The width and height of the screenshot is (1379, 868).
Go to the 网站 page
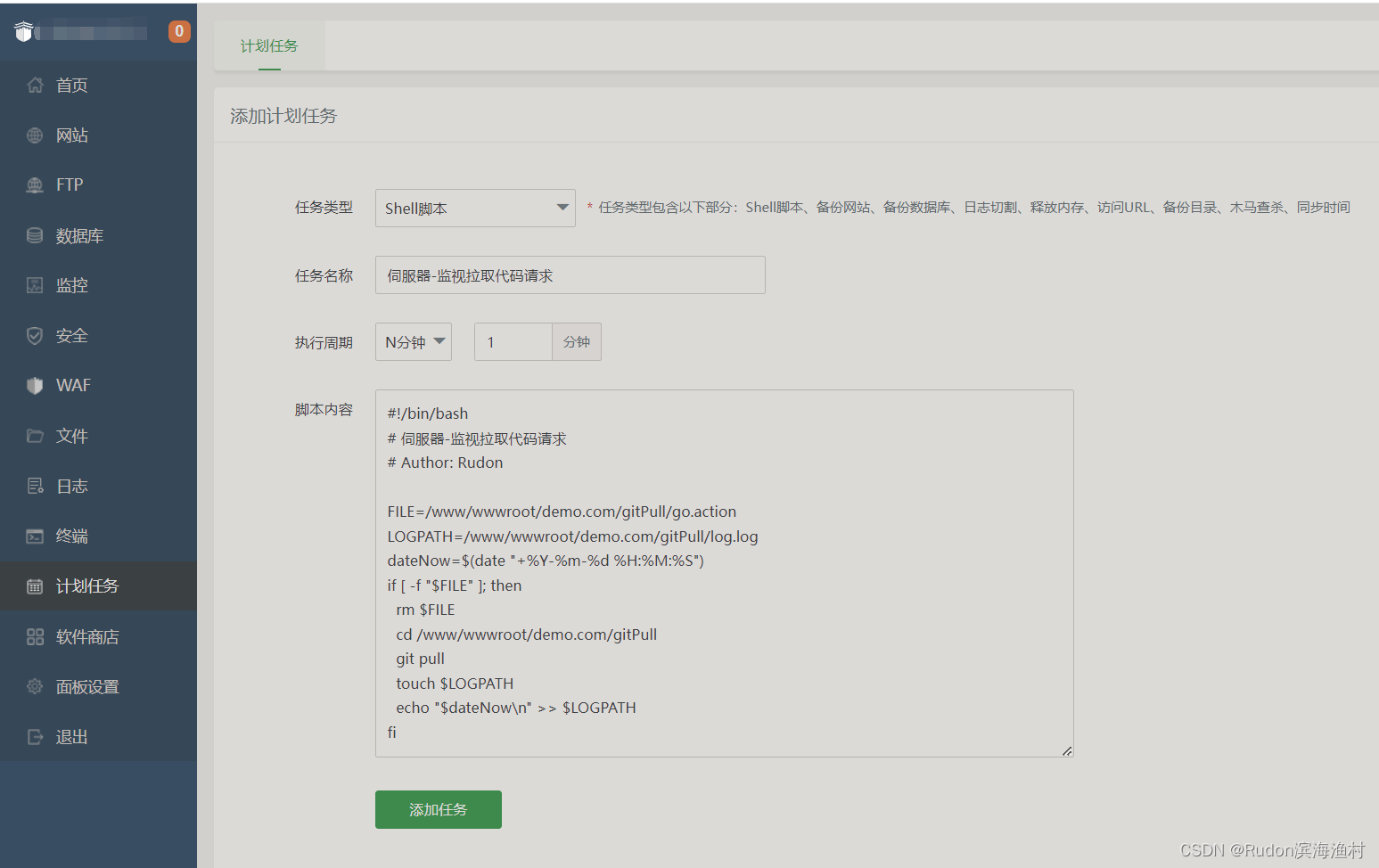coord(98,135)
